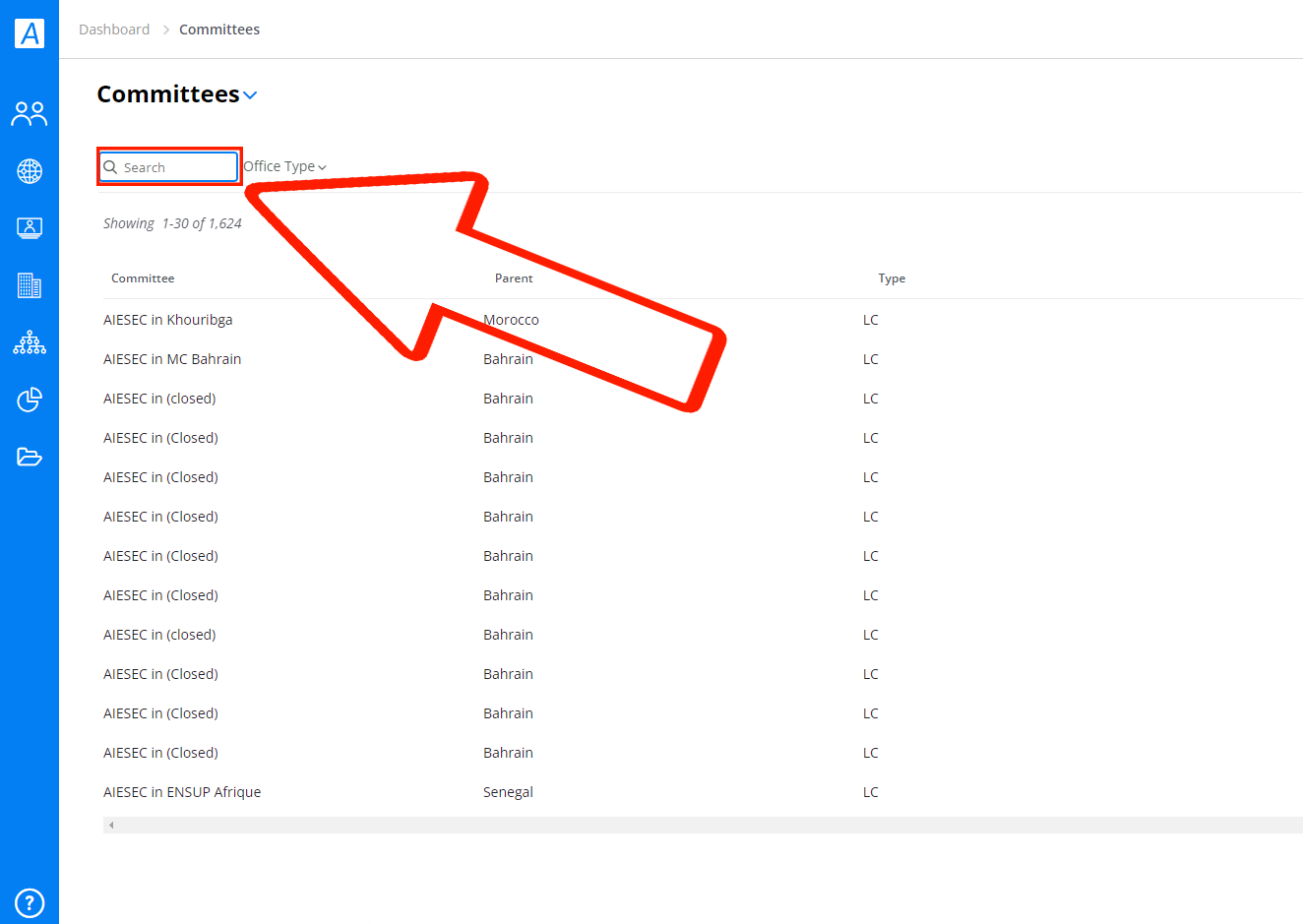Go to Dashboard breadcrumb link

[x=114, y=30]
